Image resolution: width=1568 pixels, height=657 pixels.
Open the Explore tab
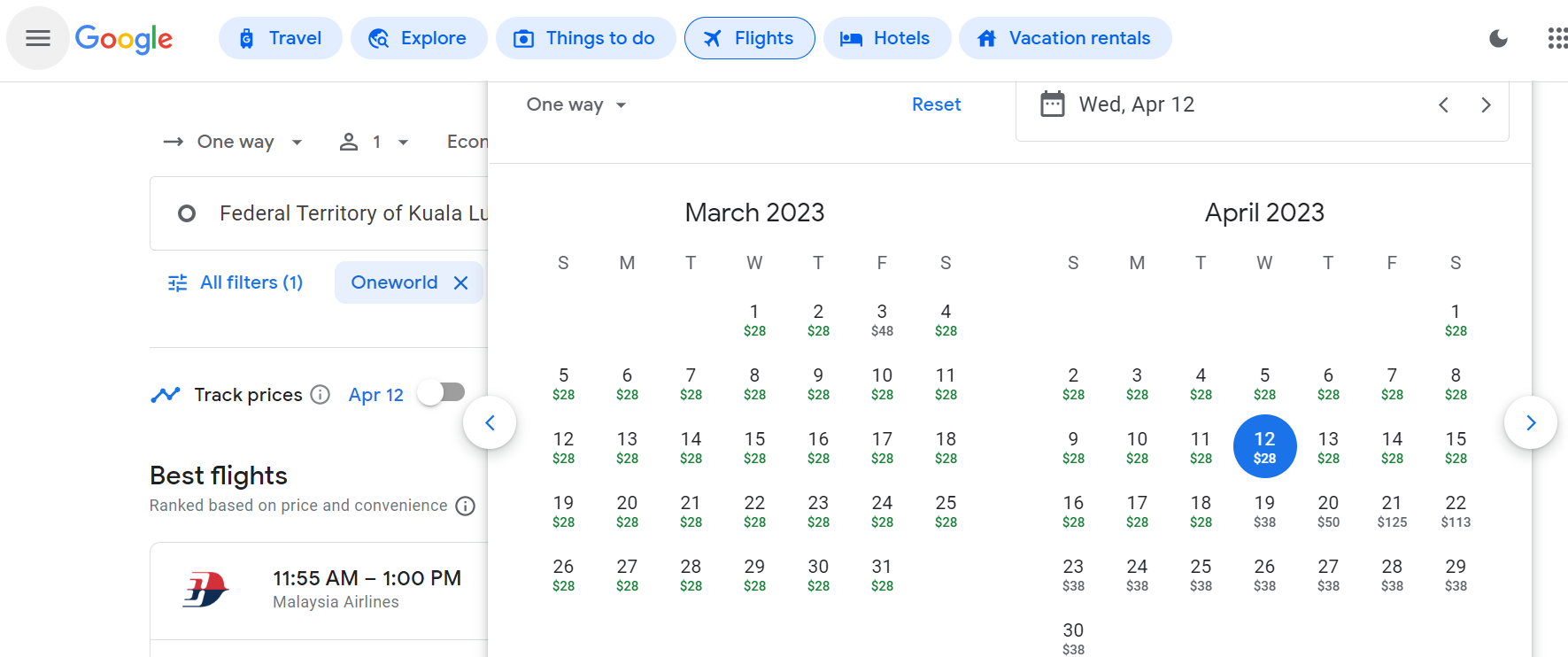pyautogui.click(x=419, y=38)
